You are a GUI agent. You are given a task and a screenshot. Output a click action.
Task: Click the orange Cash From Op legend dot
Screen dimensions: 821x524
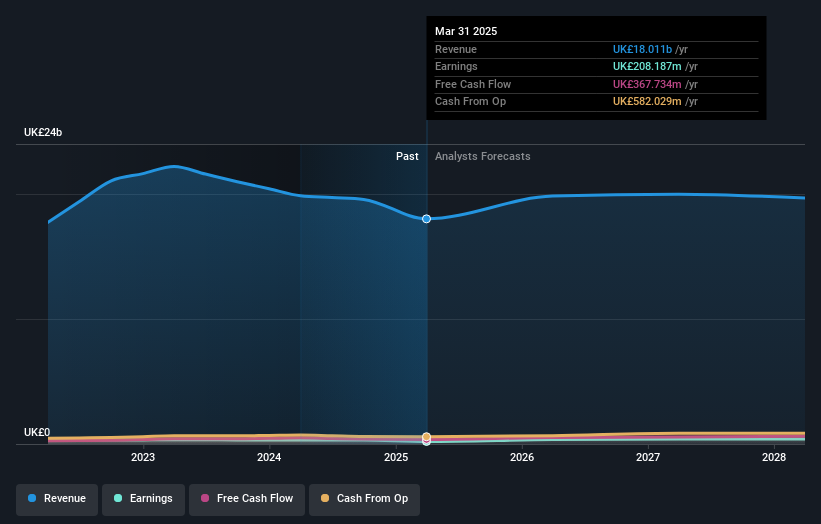click(x=325, y=498)
